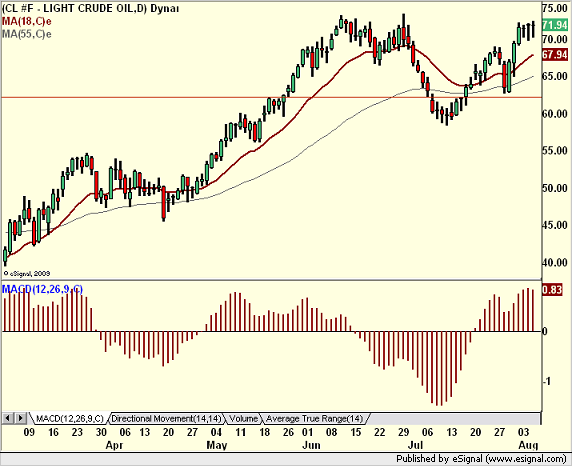
Task: Click the 65.00 price axis label
Action: pyautogui.click(x=555, y=76)
